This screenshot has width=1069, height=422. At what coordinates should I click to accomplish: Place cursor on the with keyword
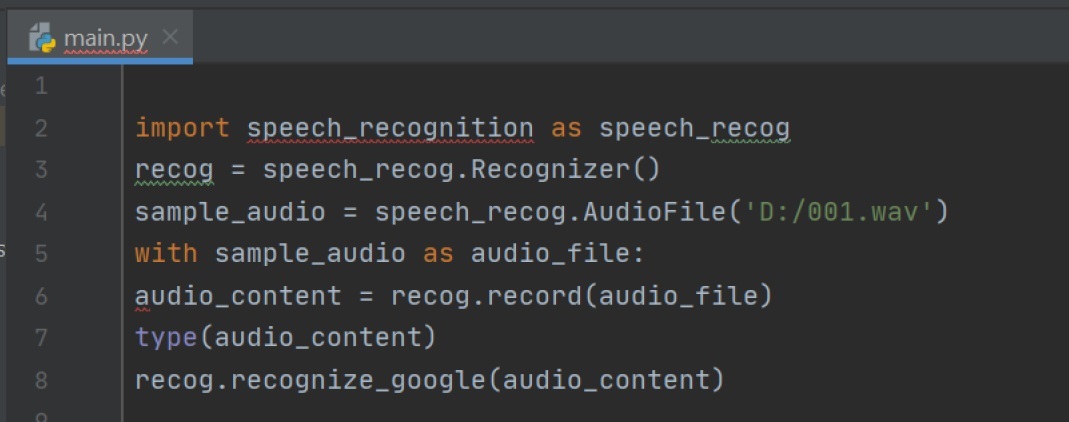[x=166, y=254]
